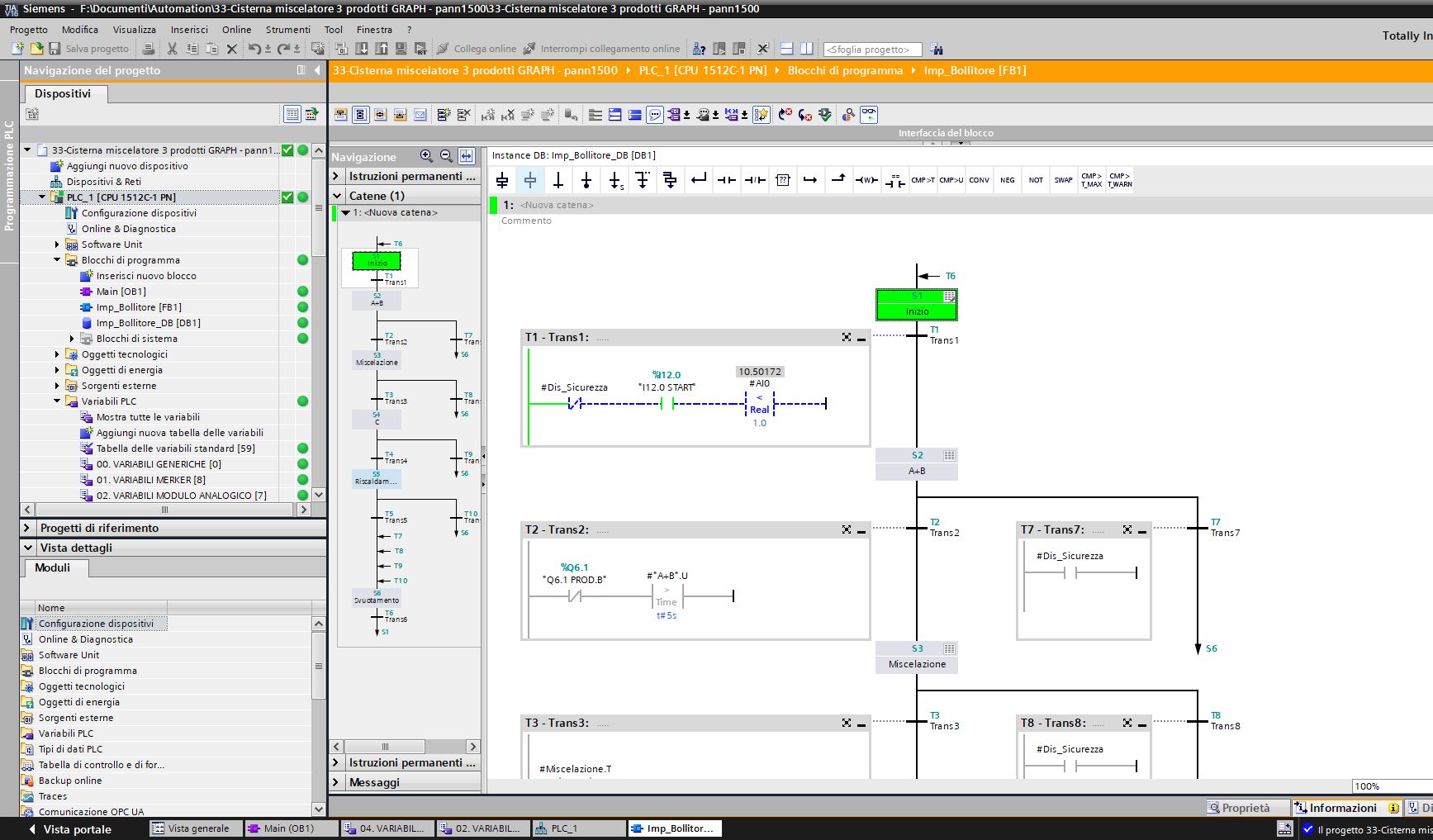Expand the Oggetti tecnologici tree node
Image resolution: width=1433 pixels, height=840 pixels.
[x=57, y=354]
